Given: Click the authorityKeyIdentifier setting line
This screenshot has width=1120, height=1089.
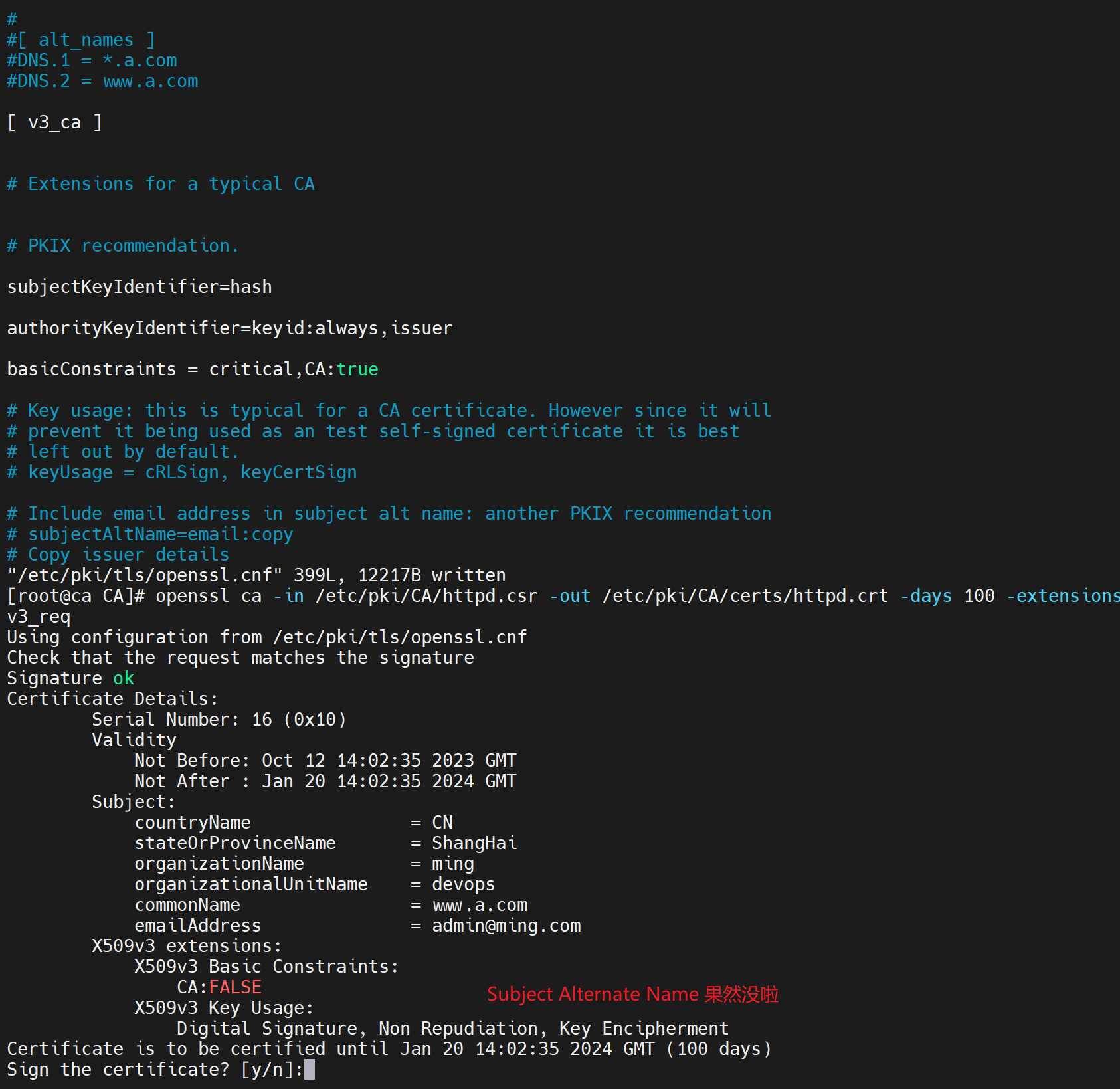Looking at the screenshot, I should (229, 328).
